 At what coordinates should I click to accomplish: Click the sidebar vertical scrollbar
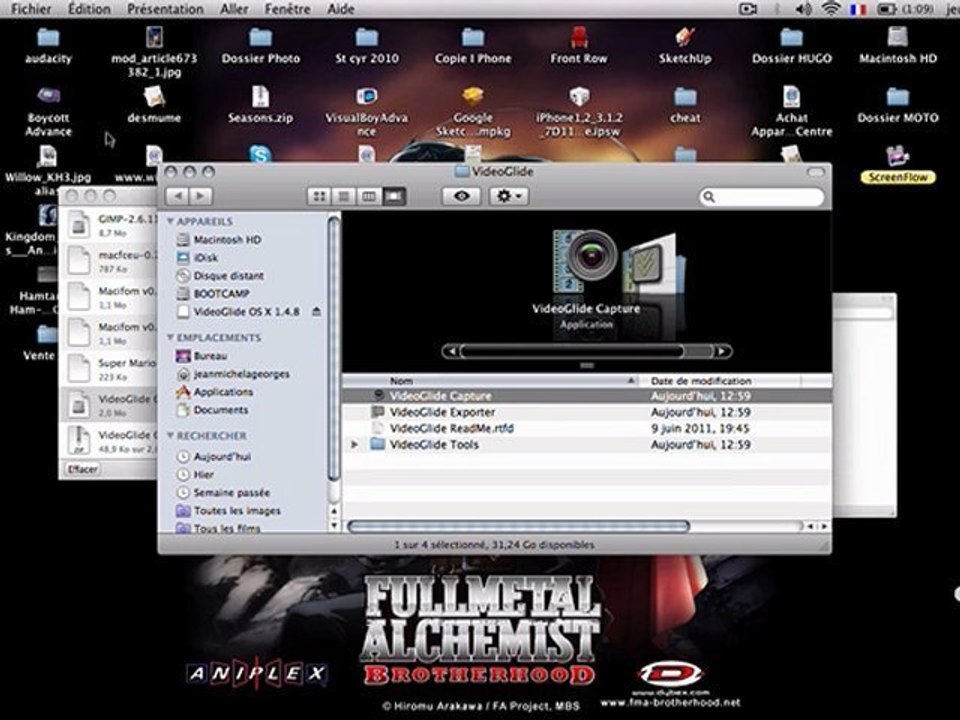coord(334,349)
